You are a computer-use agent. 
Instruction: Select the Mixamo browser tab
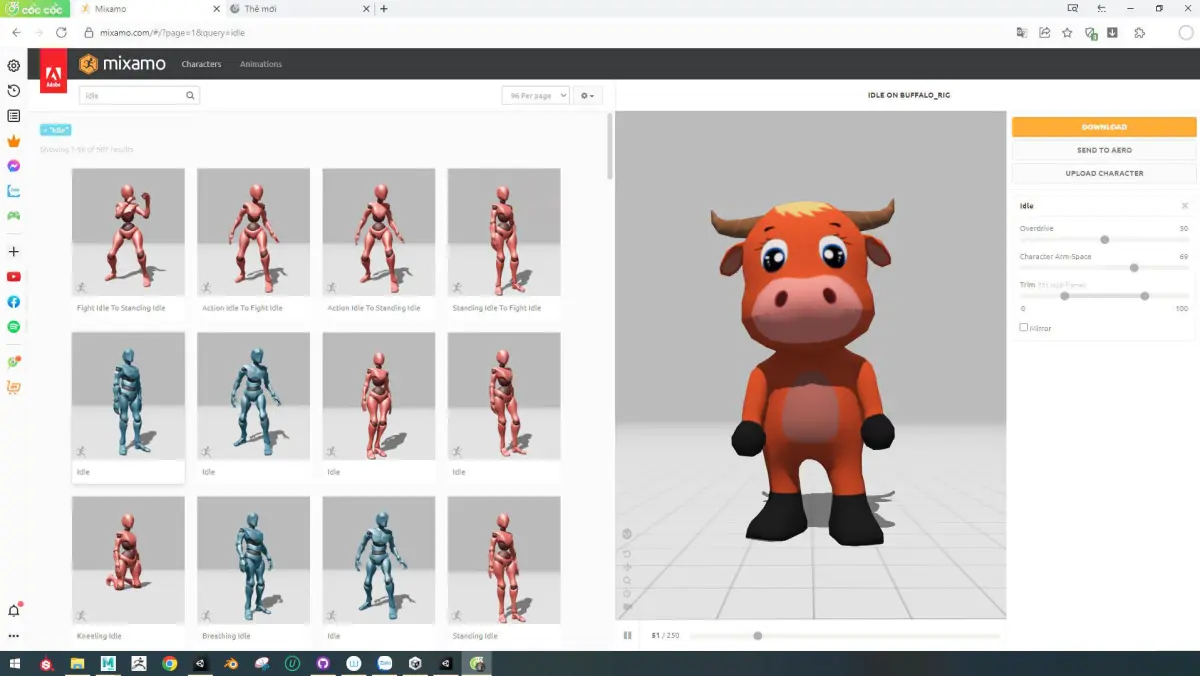point(148,8)
